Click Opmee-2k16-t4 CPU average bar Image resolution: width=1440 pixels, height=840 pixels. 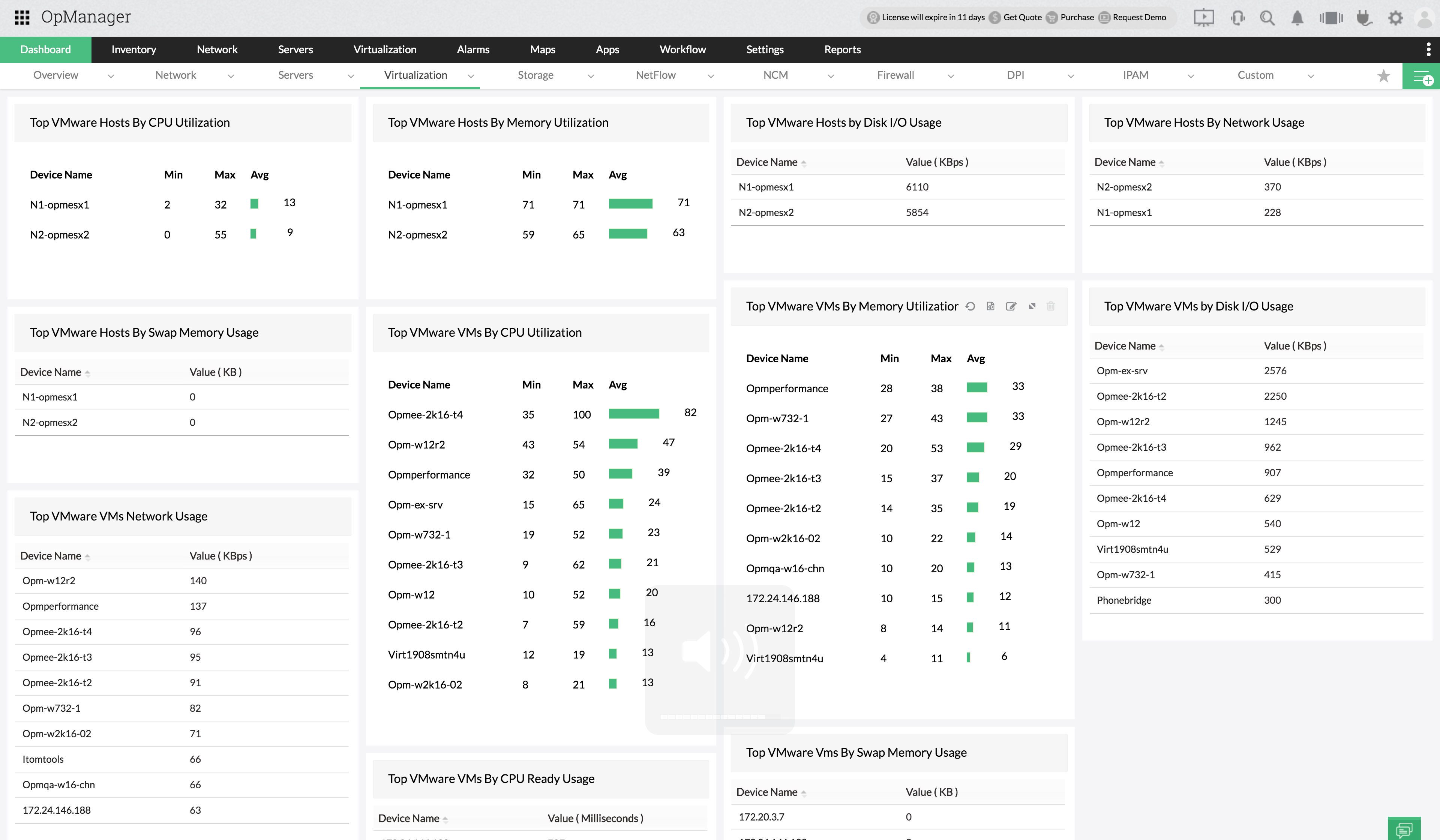pos(634,414)
